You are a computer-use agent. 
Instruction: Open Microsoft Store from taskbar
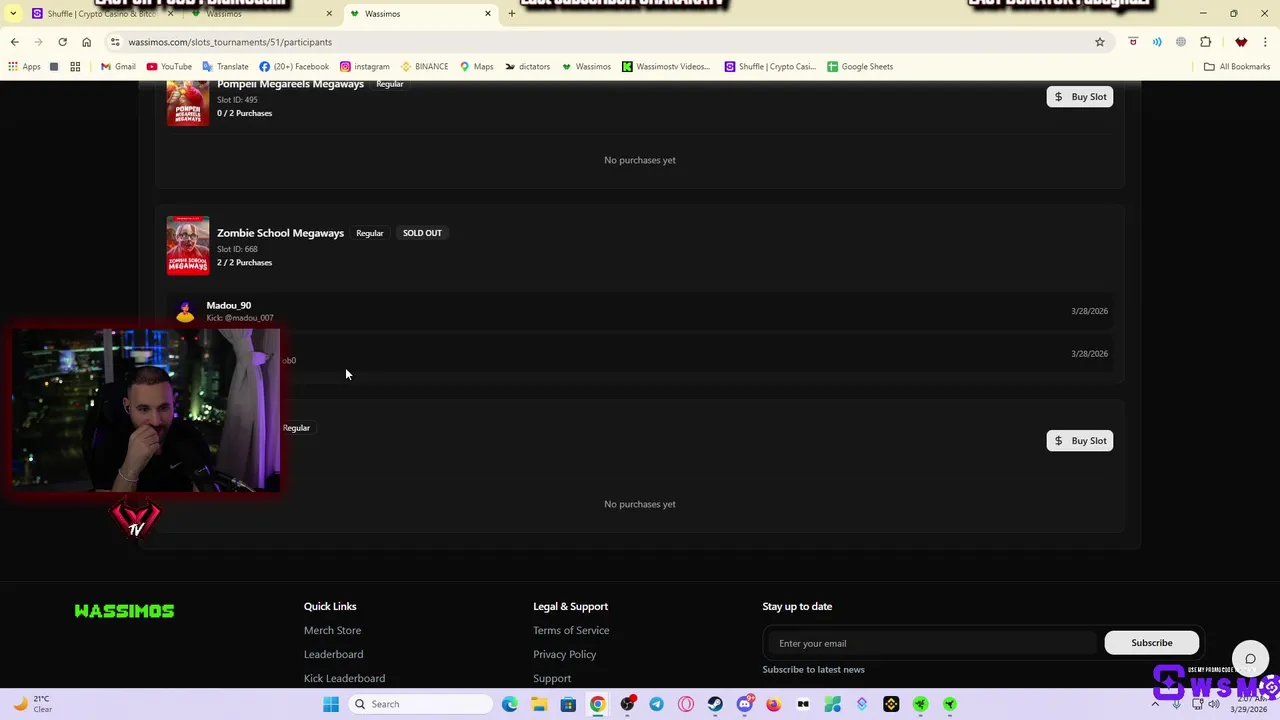pyautogui.click(x=568, y=704)
